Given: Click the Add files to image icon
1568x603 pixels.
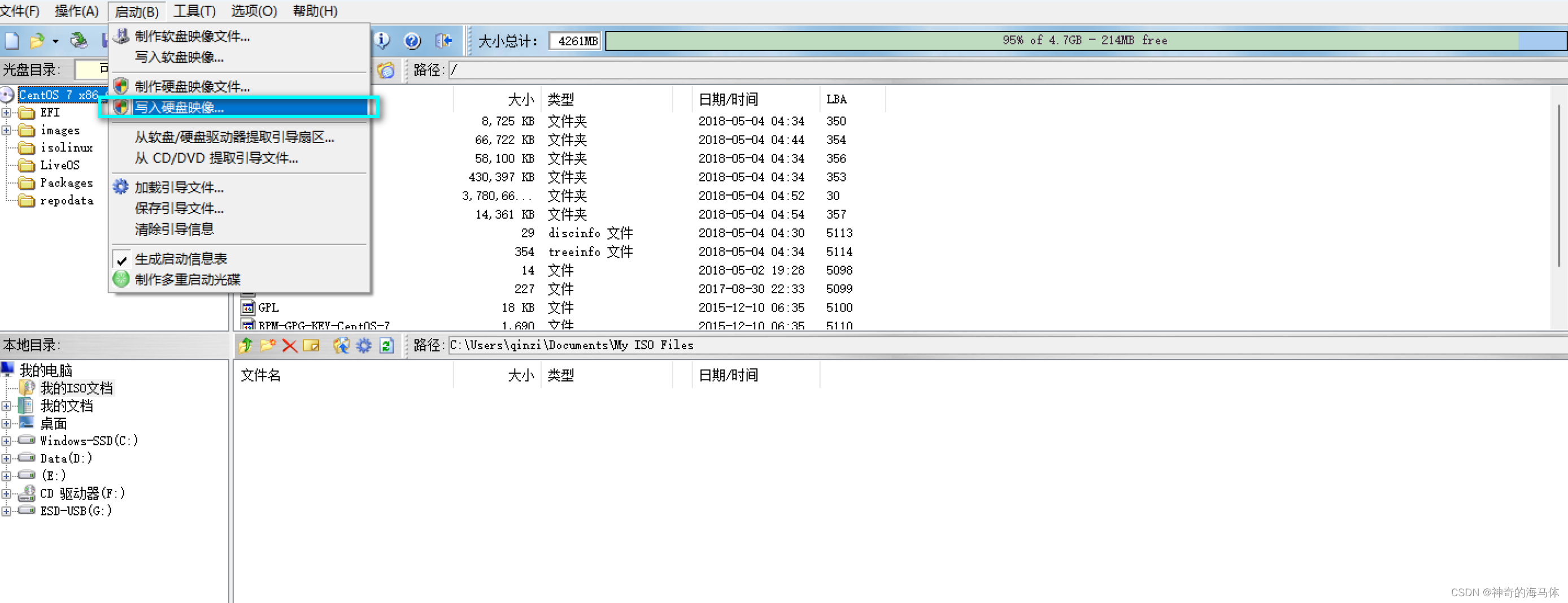Looking at the screenshot, I should tap(341, 345).
